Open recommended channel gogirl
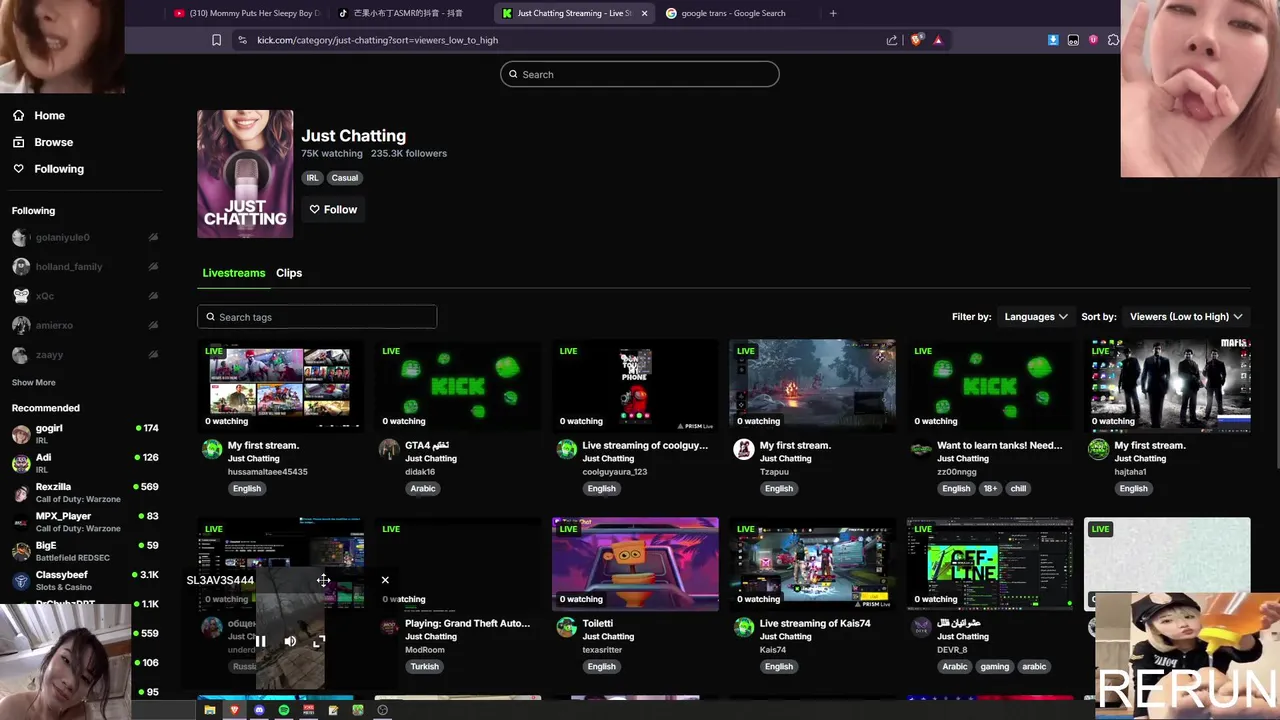The image size is (1280, 720). pos(85,434)
